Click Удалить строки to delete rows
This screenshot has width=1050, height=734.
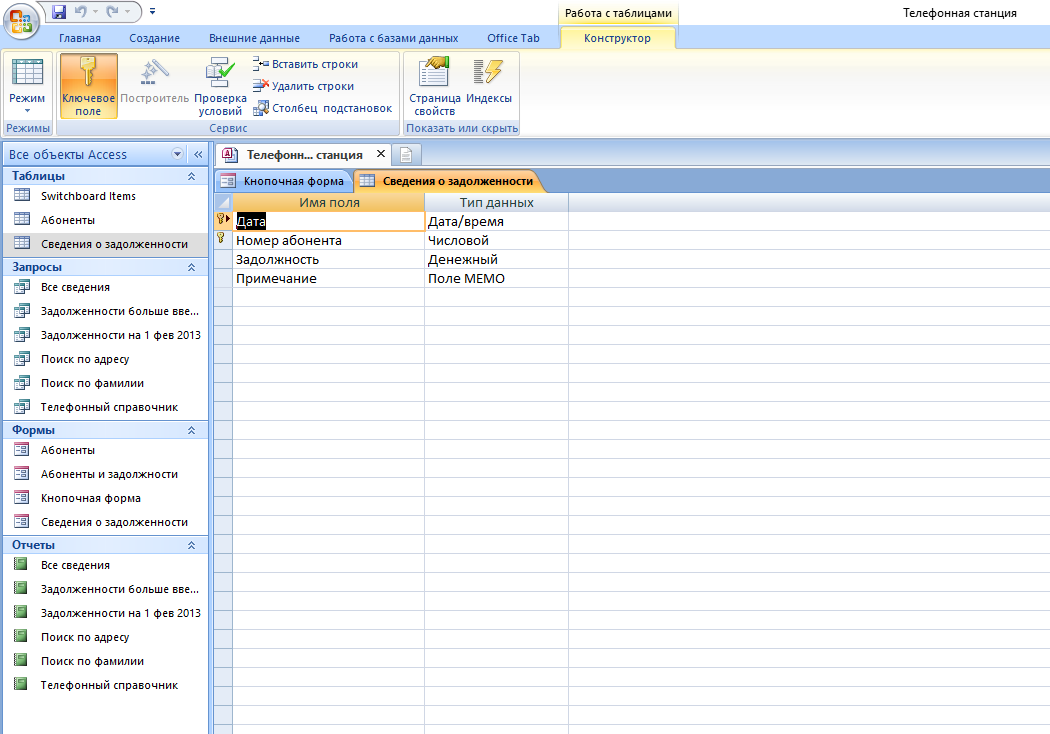[303, 86]
